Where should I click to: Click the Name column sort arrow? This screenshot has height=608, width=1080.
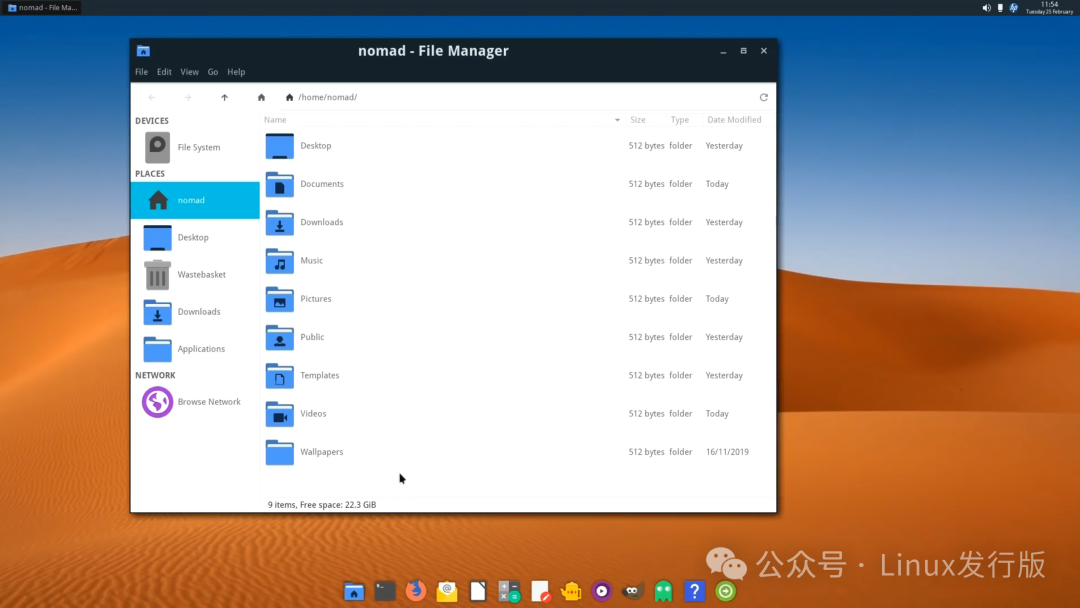(617, 120)
